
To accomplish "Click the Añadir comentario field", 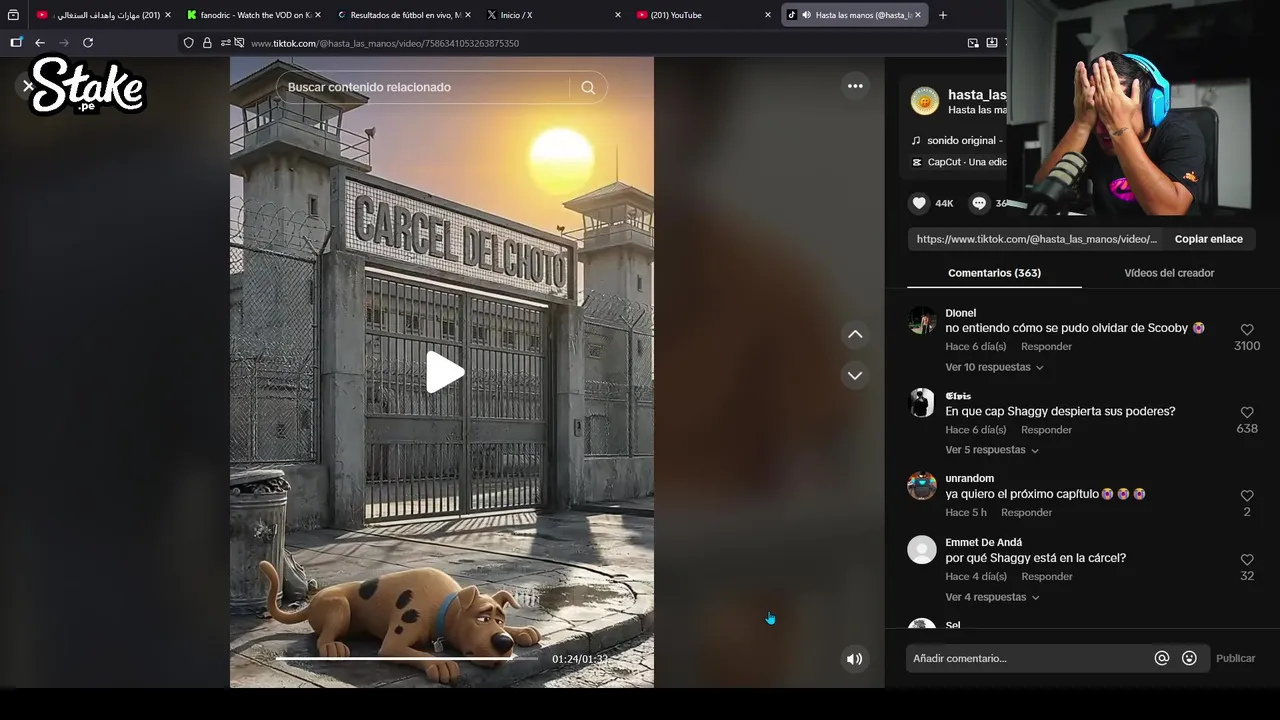I will point(1030,658).
